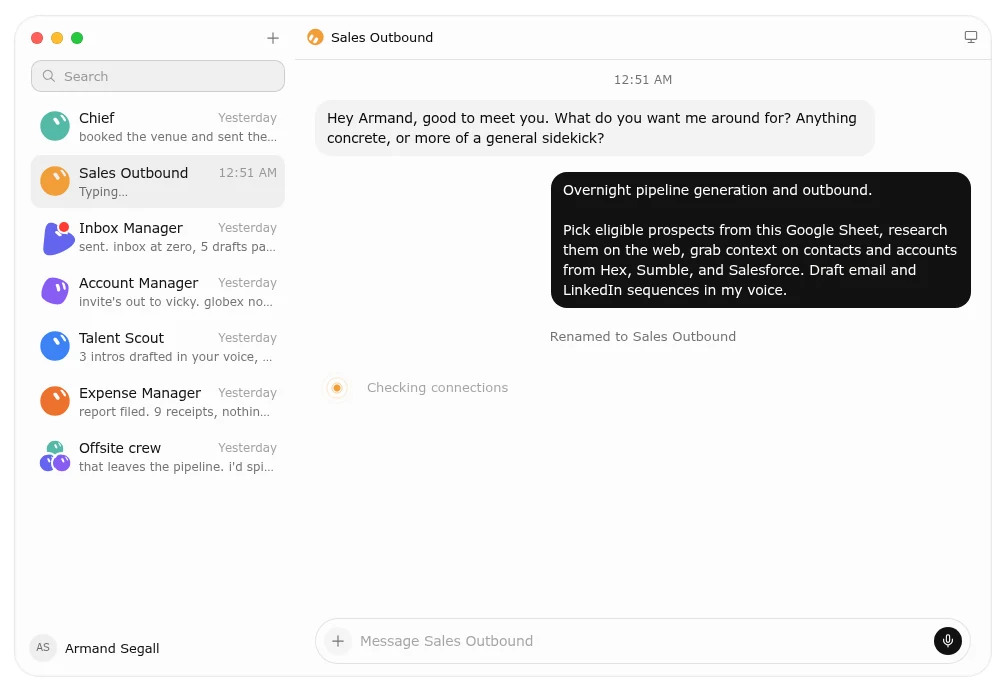This screenshot has height=690, width=1006.
Task: Open the Chief conversation
Action: click(x=158, y=126)
